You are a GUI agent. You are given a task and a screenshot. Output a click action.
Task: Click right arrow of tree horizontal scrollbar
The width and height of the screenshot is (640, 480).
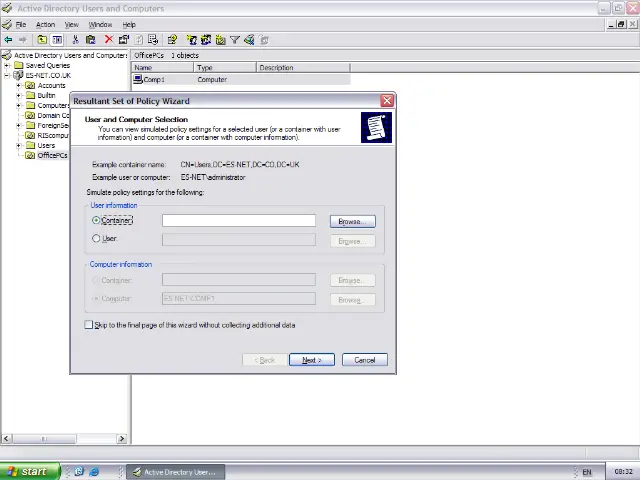[x=122, y=438]
